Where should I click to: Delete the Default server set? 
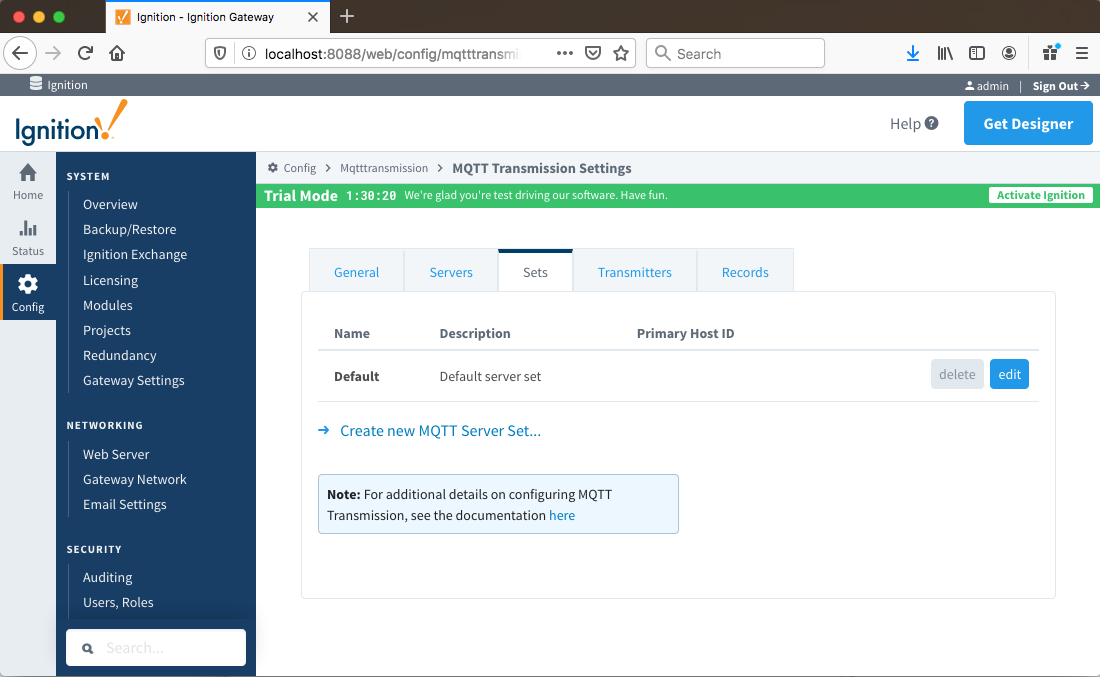click(957, 375)
